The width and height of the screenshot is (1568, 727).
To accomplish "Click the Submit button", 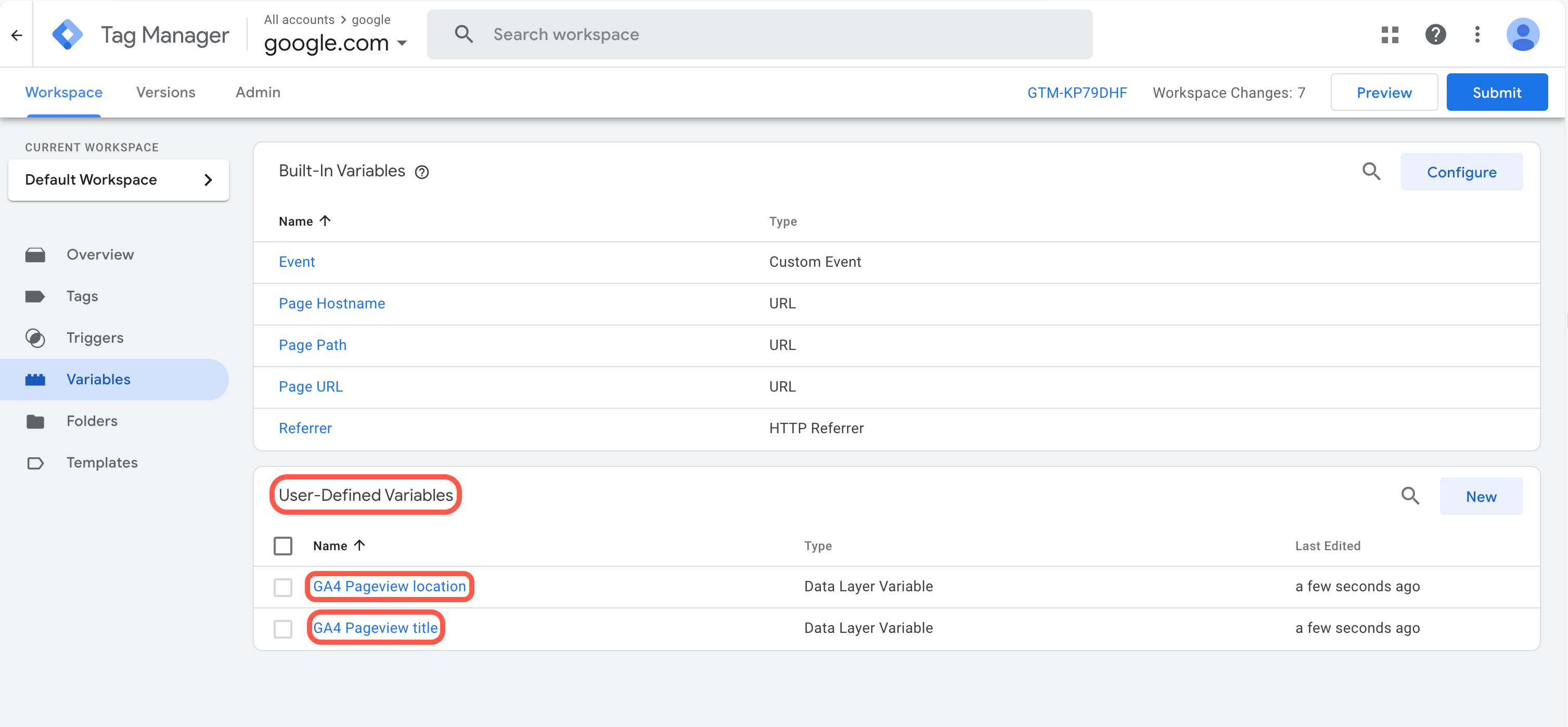I will pyautogui.click(x=1497, y=93).
